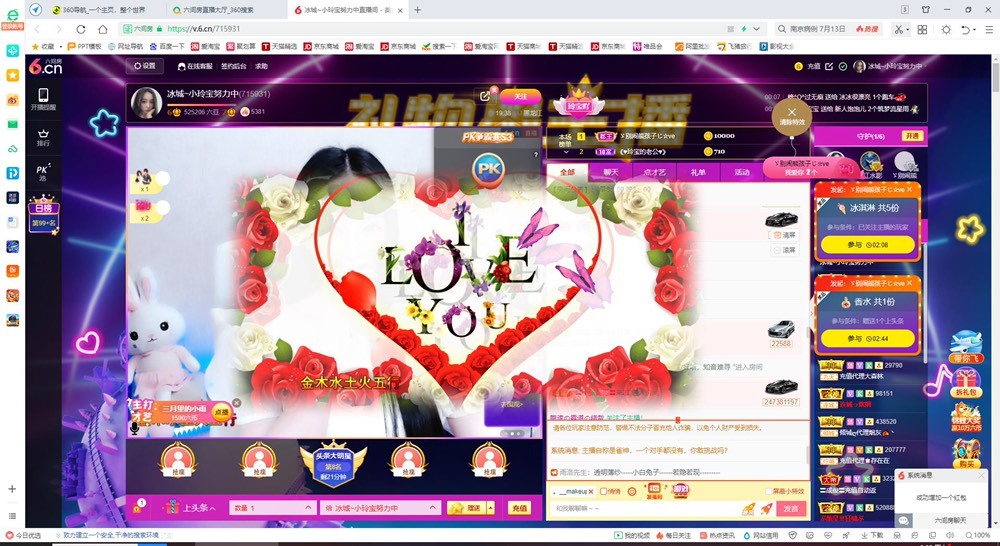Switch to the 礼单 tab

tap(698, 172)
